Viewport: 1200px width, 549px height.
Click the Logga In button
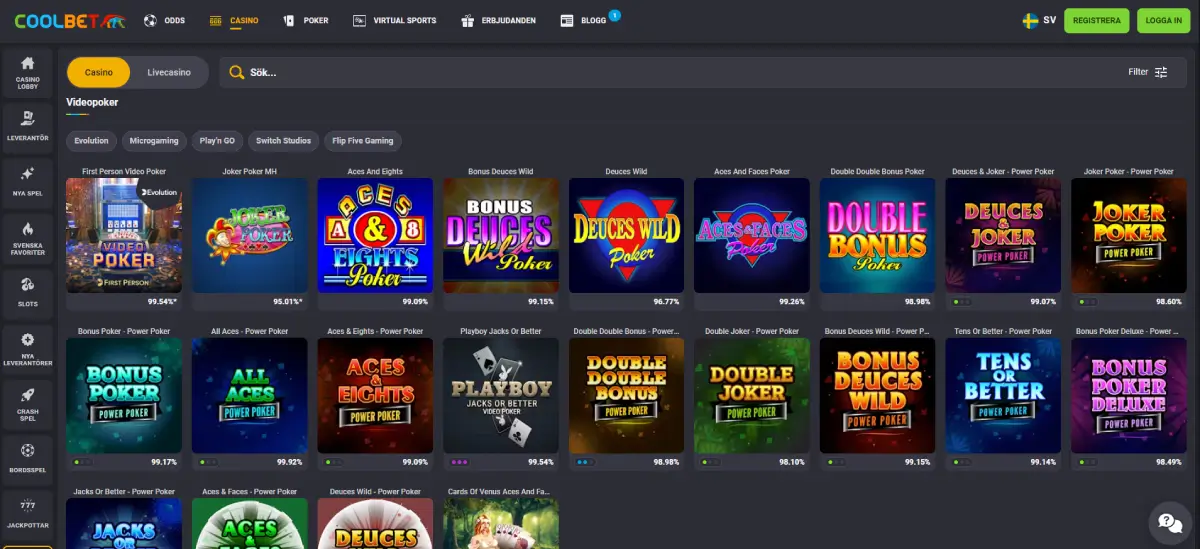click(x=1164, y=20)
